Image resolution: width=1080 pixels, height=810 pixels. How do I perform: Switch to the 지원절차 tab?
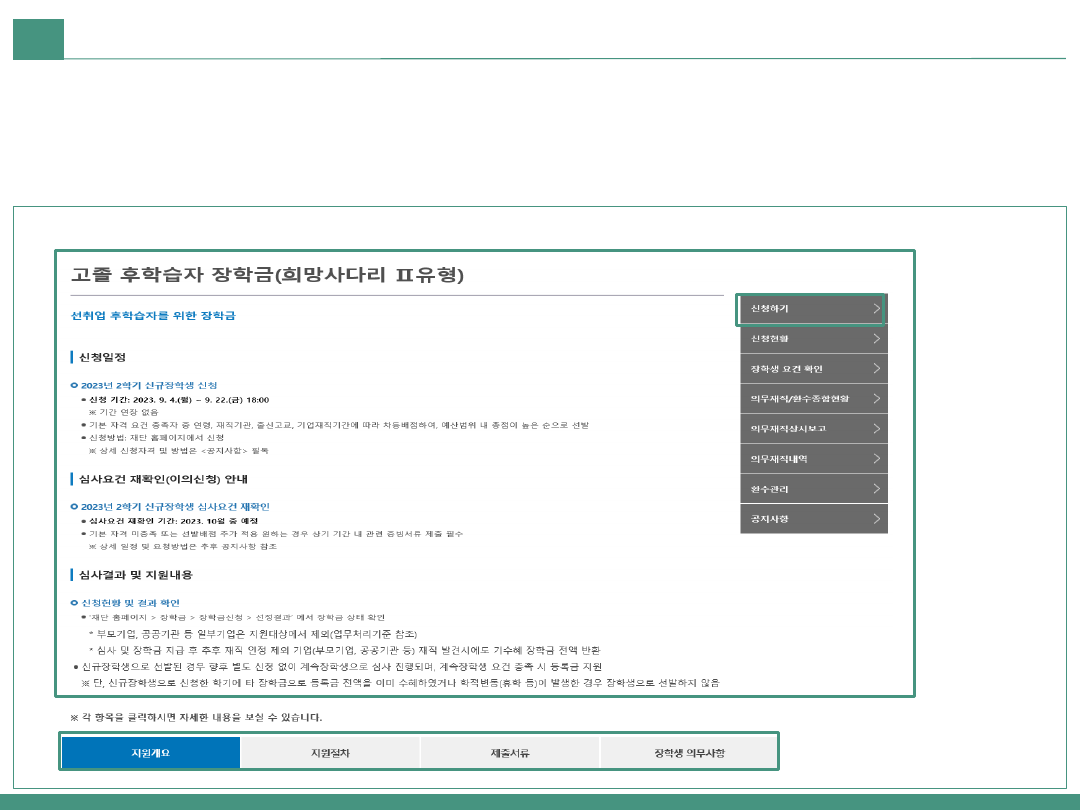pos(330,752)
